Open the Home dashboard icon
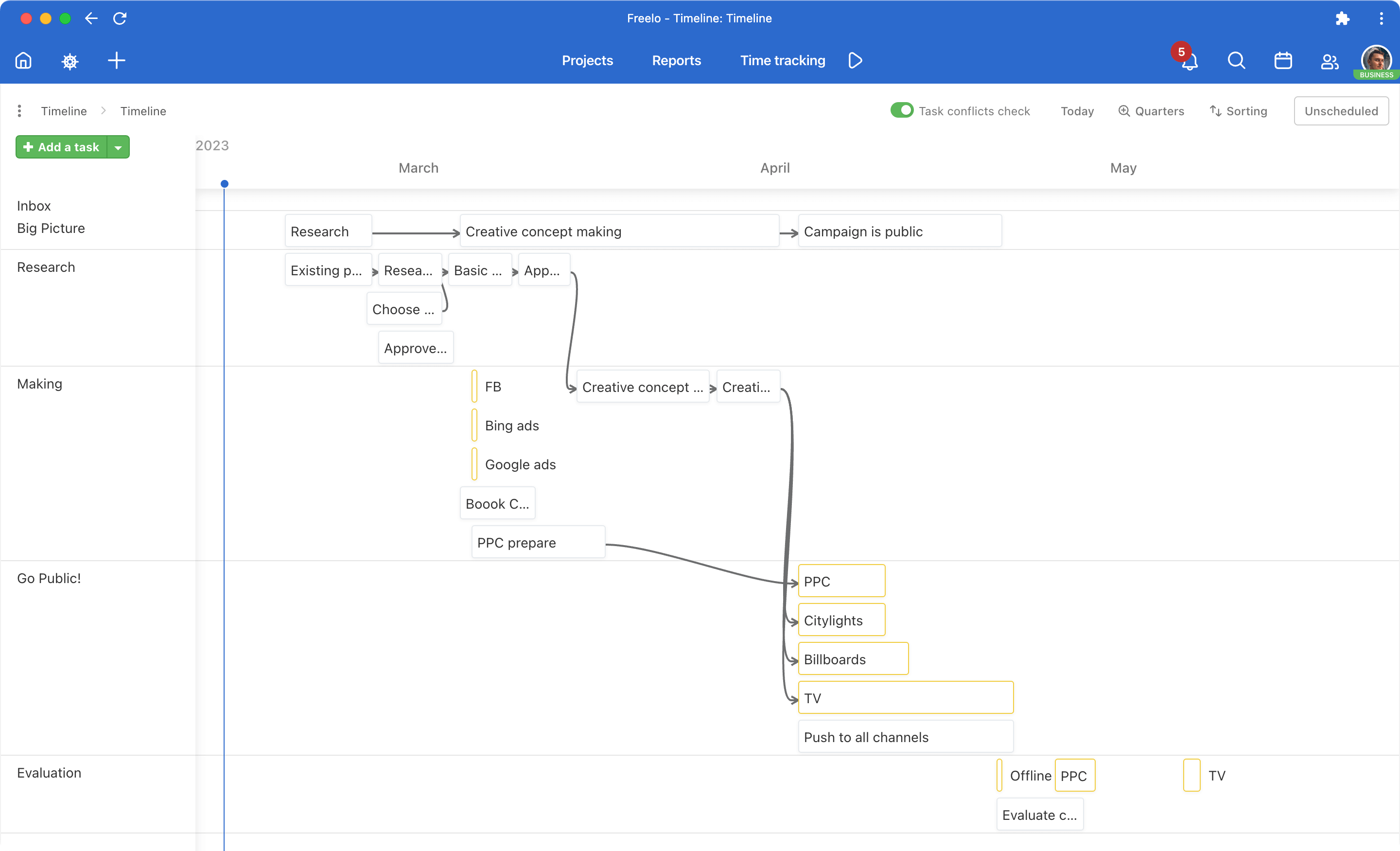Screen dimensions: 1400x851 coord(23,60)
